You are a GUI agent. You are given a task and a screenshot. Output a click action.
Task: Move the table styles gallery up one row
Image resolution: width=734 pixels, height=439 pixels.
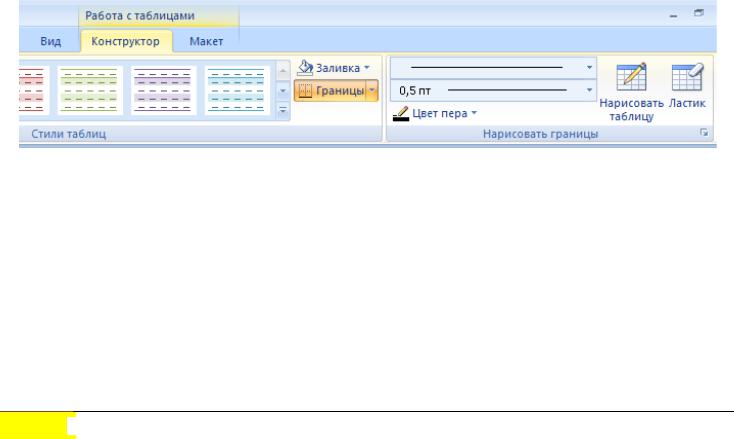(283, 71)
